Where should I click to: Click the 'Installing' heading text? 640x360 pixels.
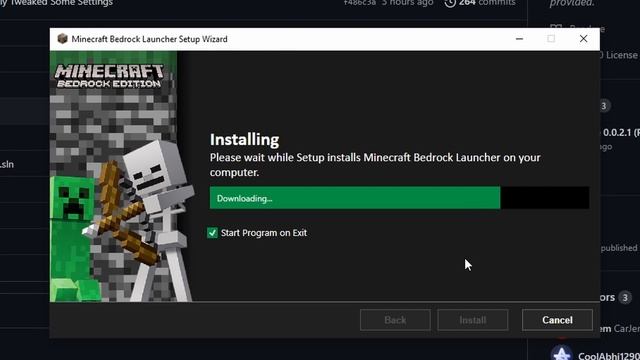[x=244, y=140]
